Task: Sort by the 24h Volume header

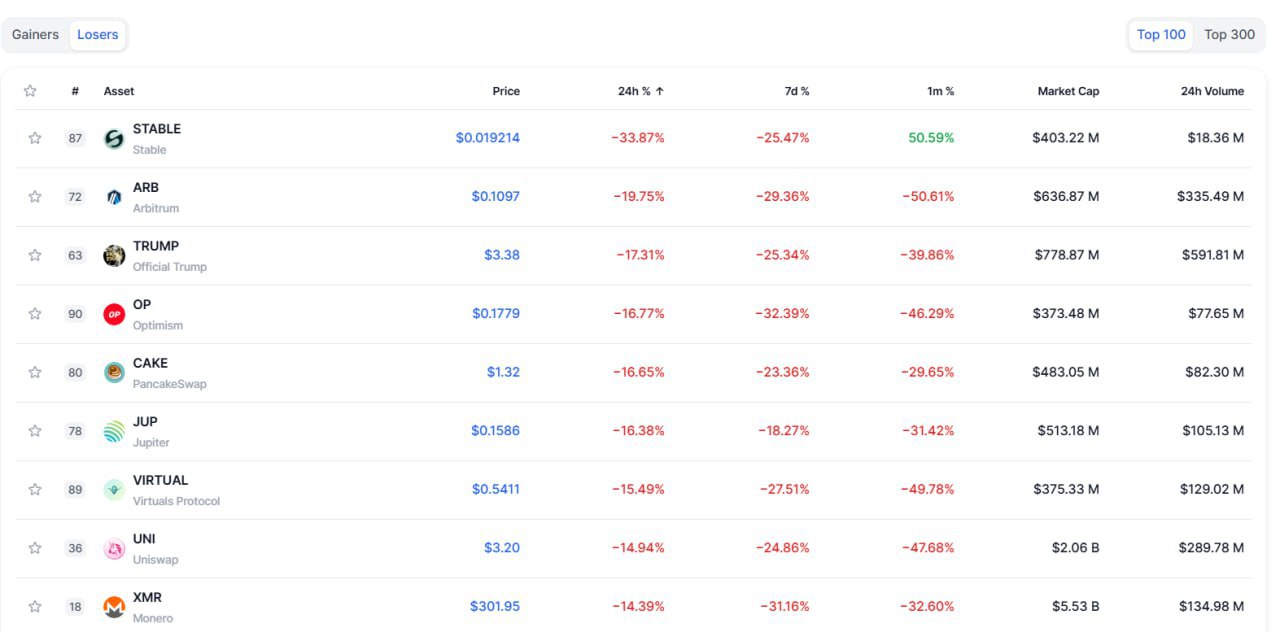Action: tap(1212, 91)
